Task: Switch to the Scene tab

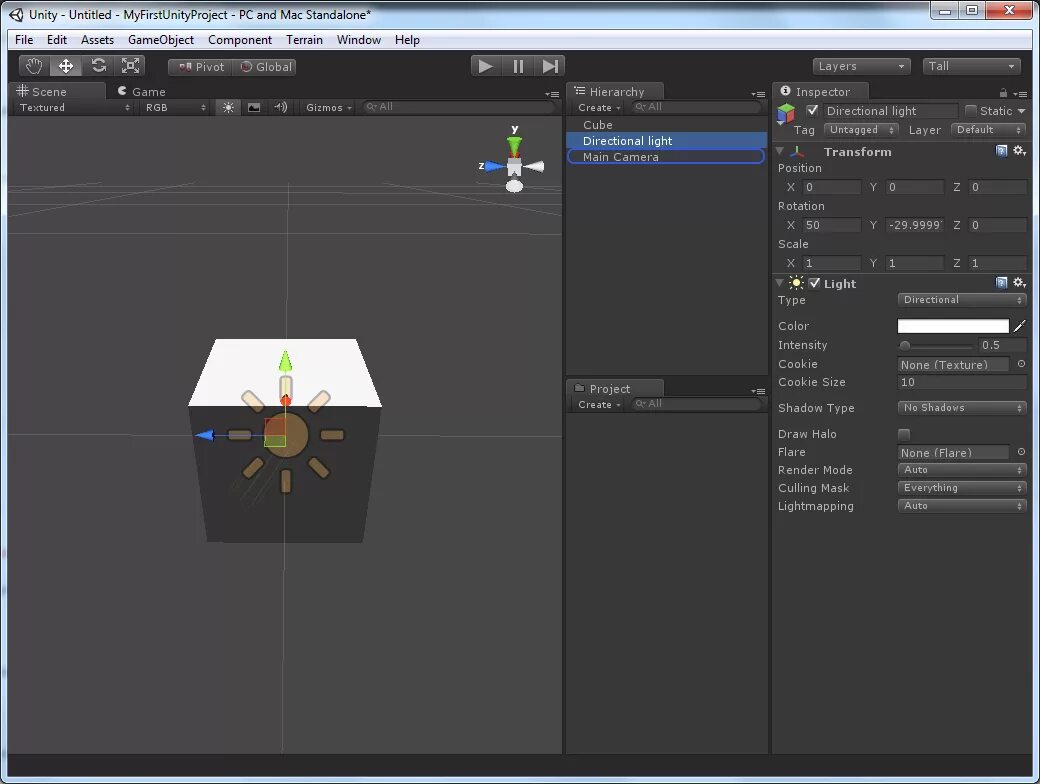Action: click(x=56, y=92)
